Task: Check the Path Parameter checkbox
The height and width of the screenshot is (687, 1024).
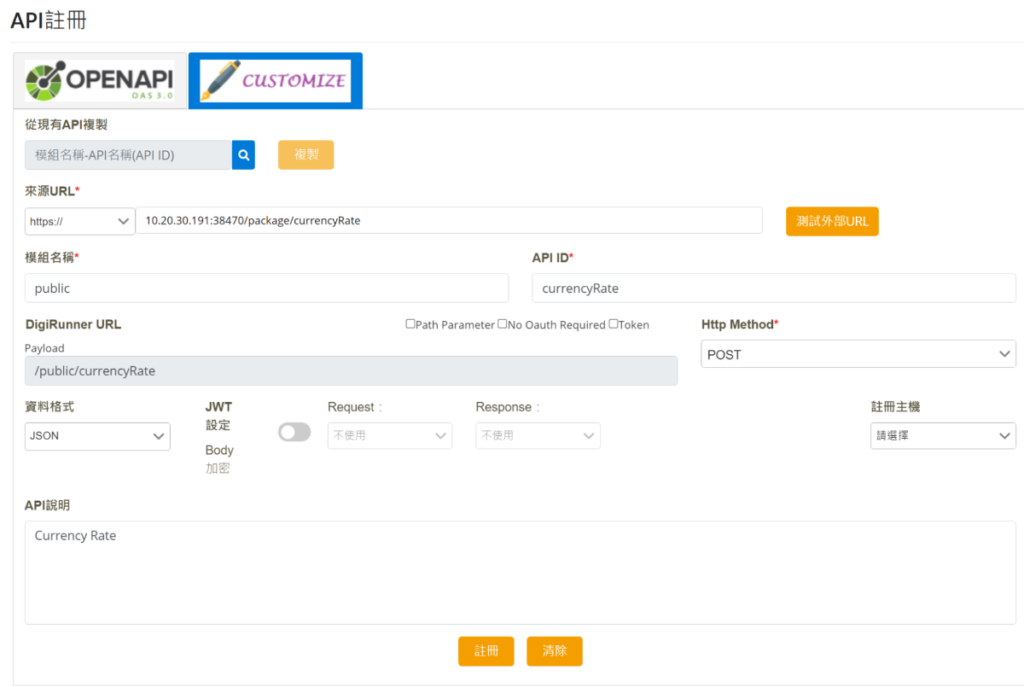Action: (x=410, y=324)
